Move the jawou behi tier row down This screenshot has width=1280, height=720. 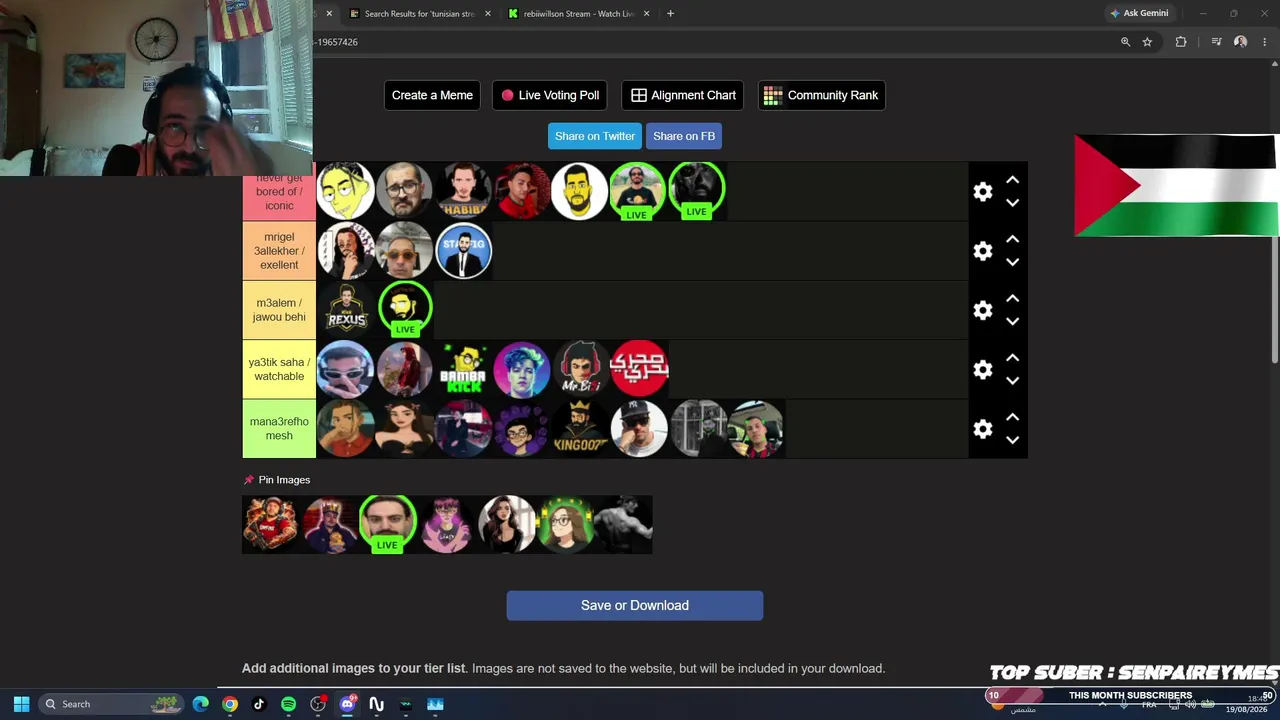point(1012,321)
